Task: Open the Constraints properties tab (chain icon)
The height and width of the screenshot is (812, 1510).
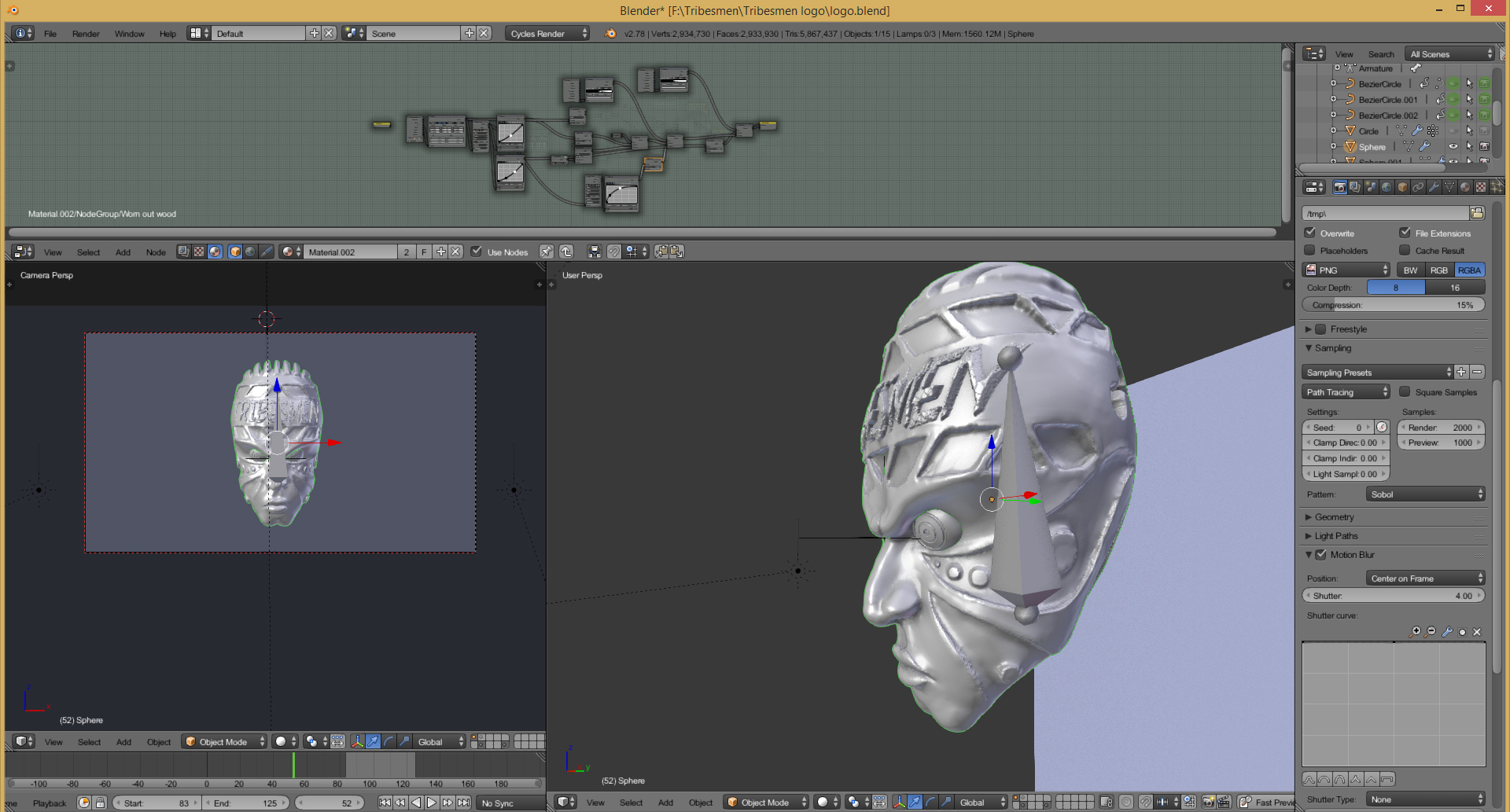Action: [1418, 187]
